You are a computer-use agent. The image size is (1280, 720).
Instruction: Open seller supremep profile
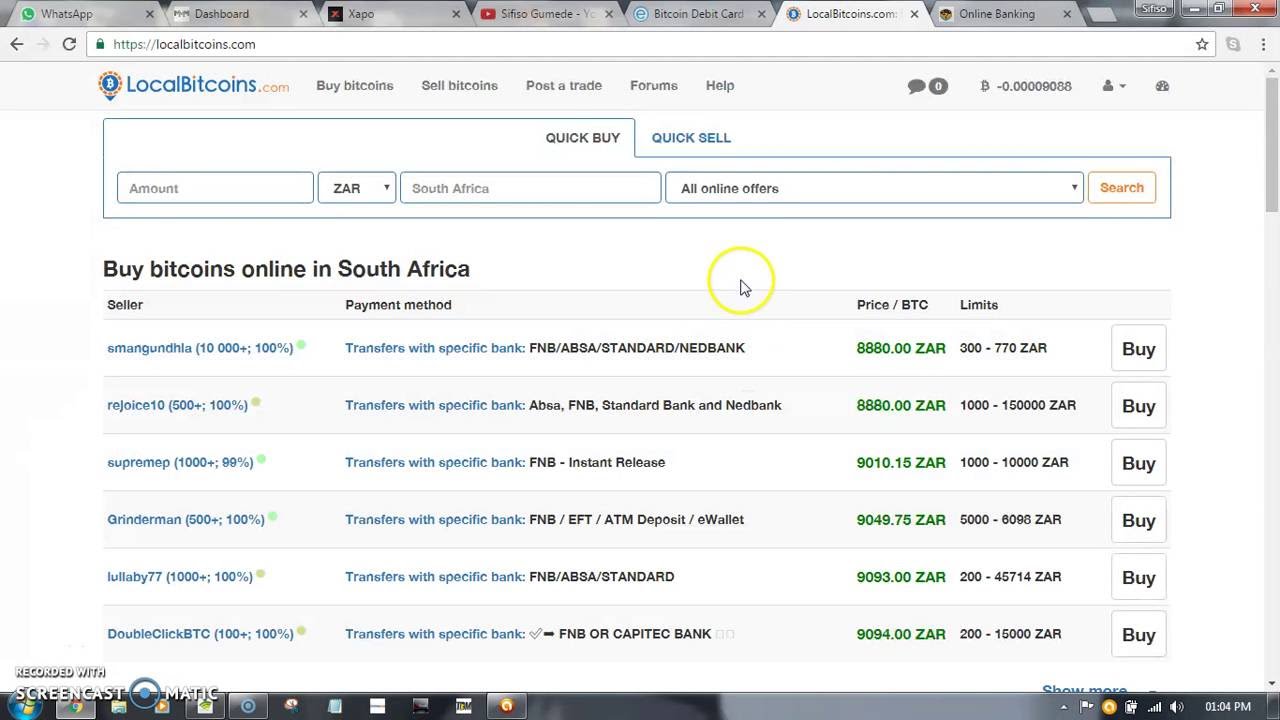pos(180,462)
